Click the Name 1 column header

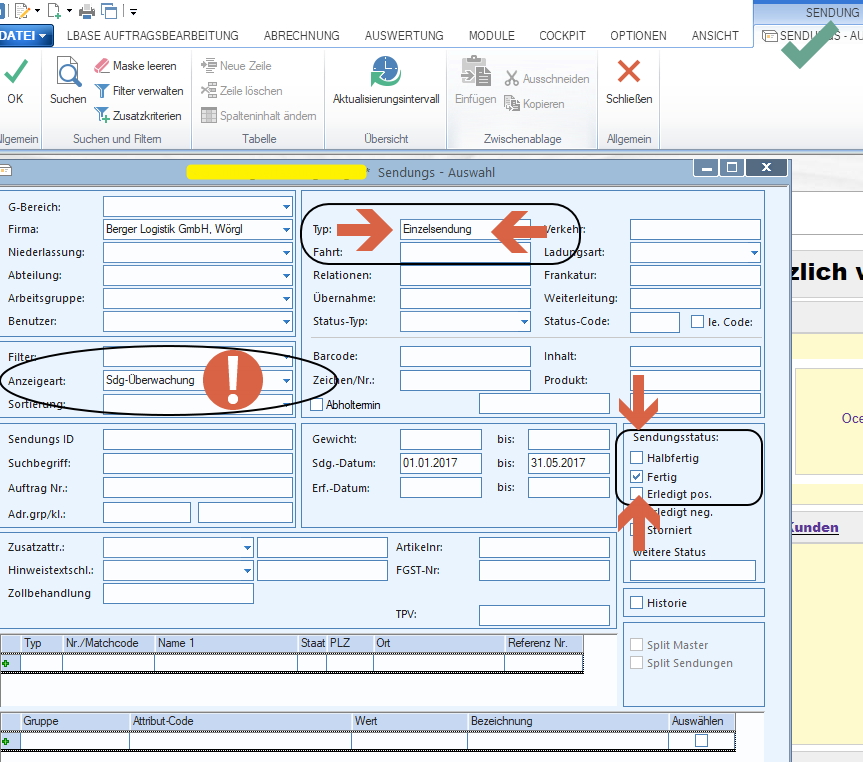226,643
